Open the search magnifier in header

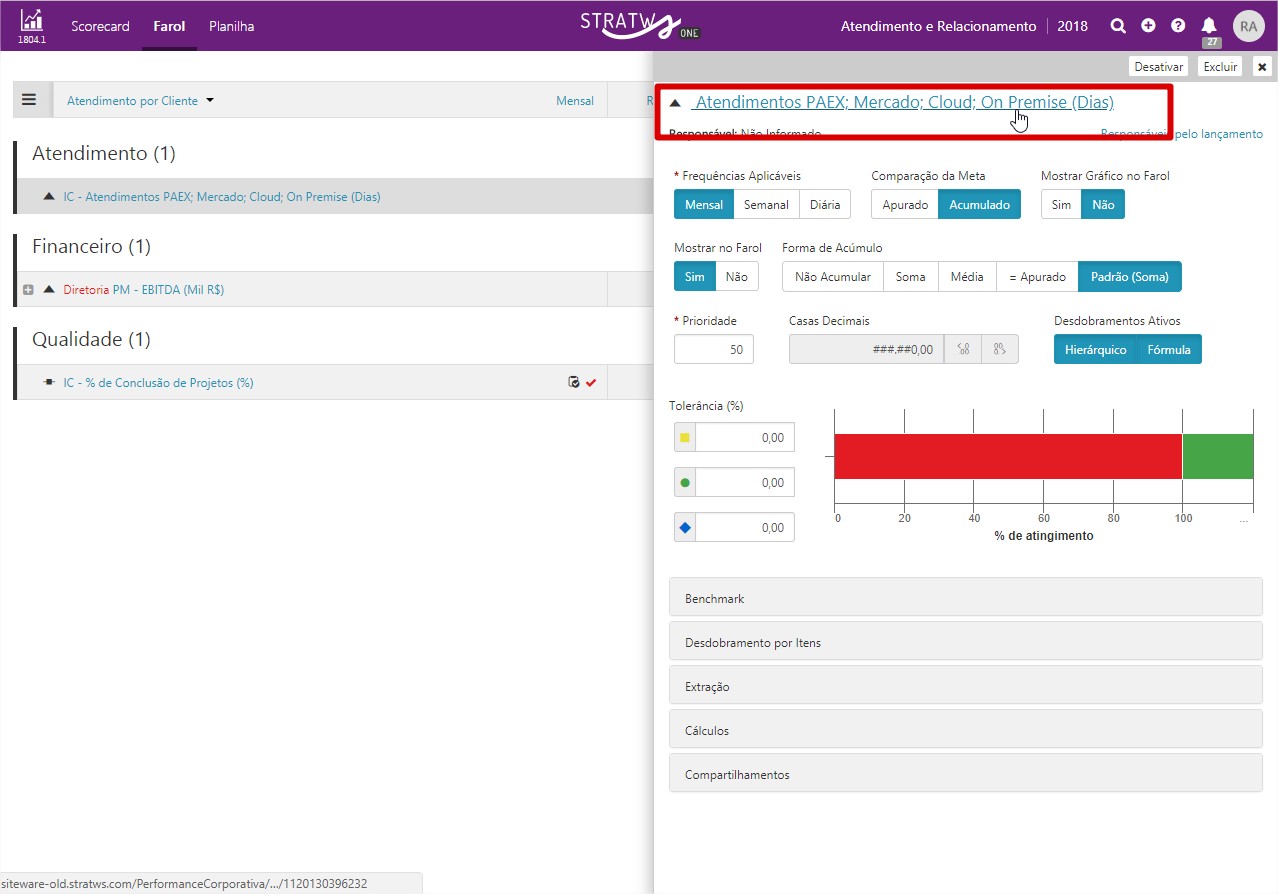coord(1118,26)
